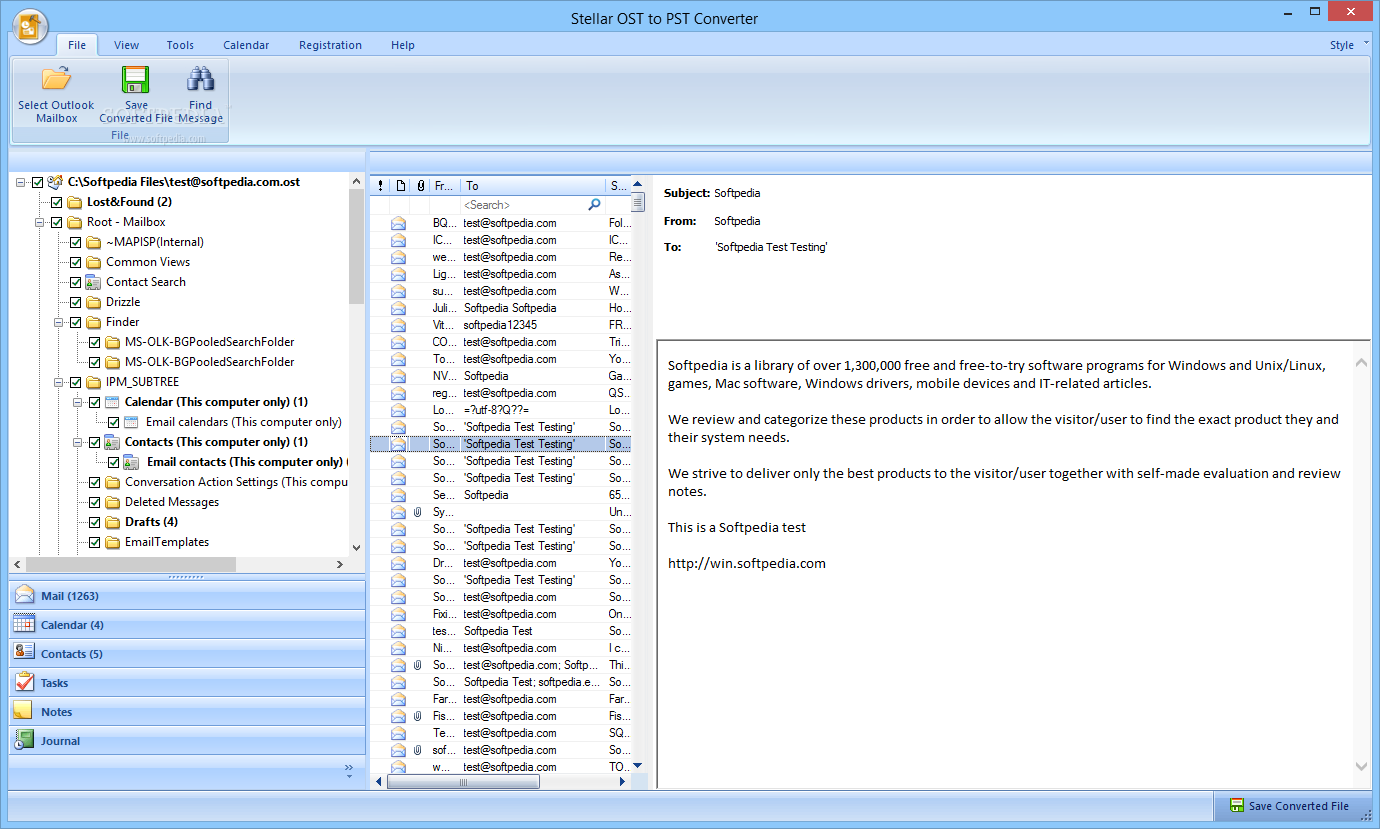Screen dimensions: 1380x829
Task: Switch to the View tab
Action: point(126,45)
